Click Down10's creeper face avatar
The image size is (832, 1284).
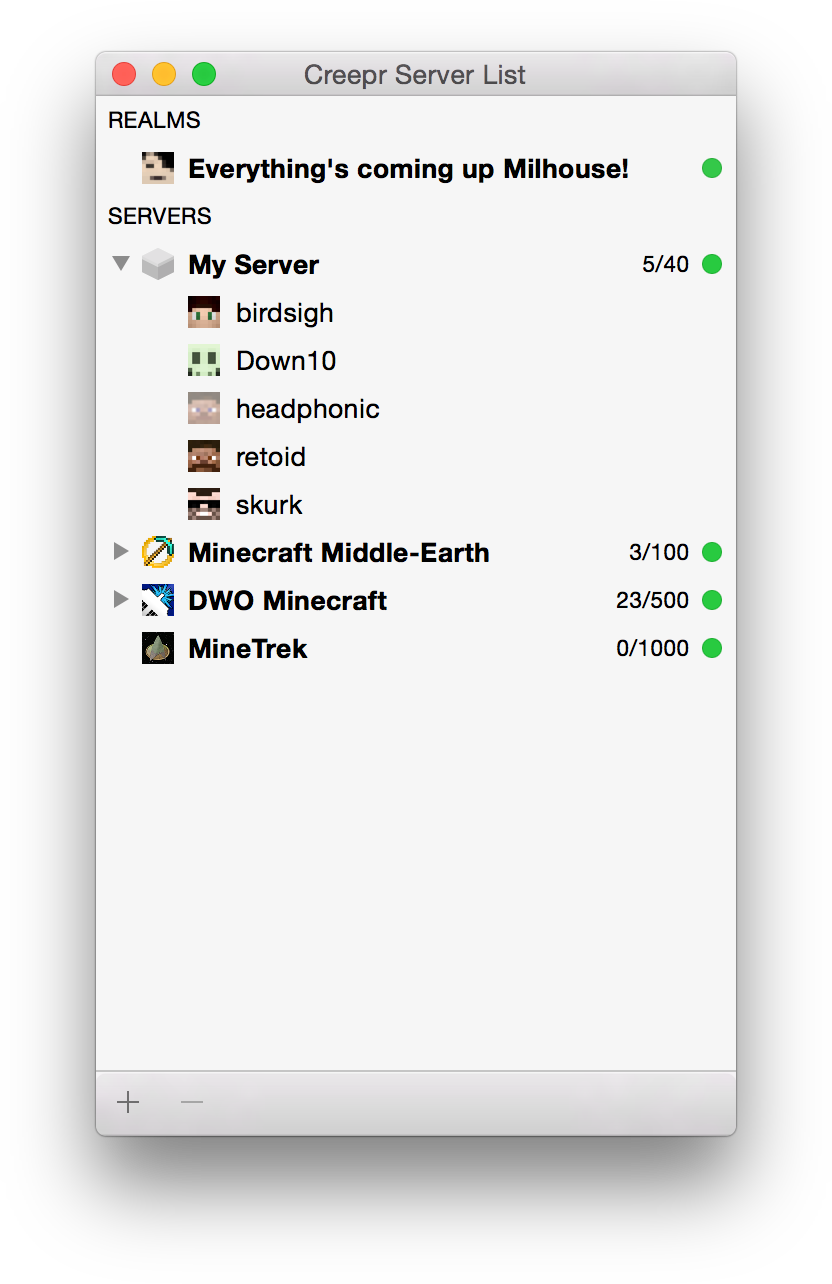click(x=204, y=360)
